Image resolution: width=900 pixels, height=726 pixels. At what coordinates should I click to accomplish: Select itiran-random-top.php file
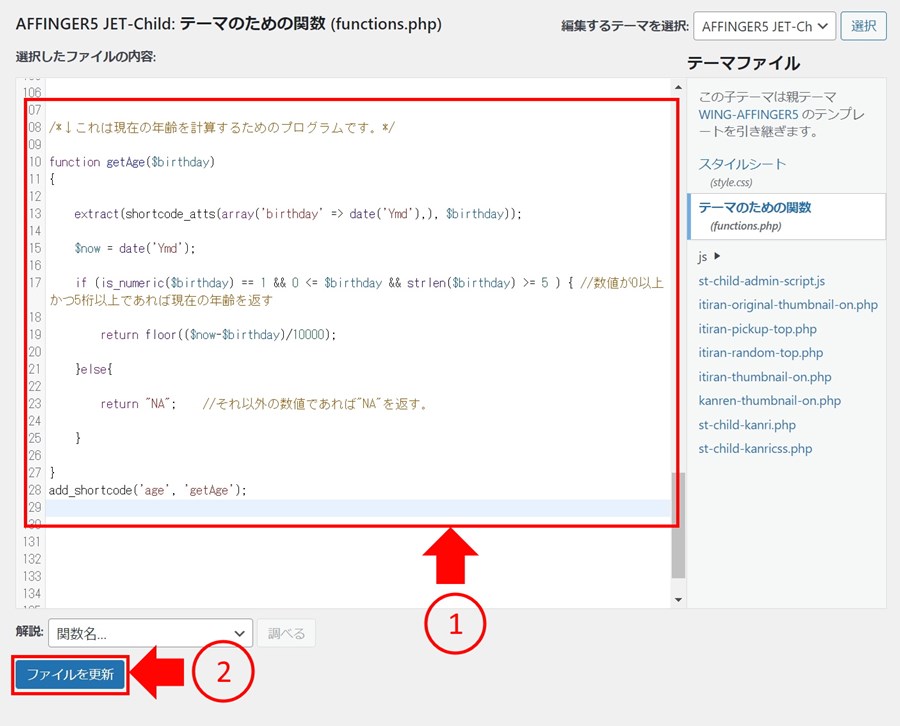(760, 353)
